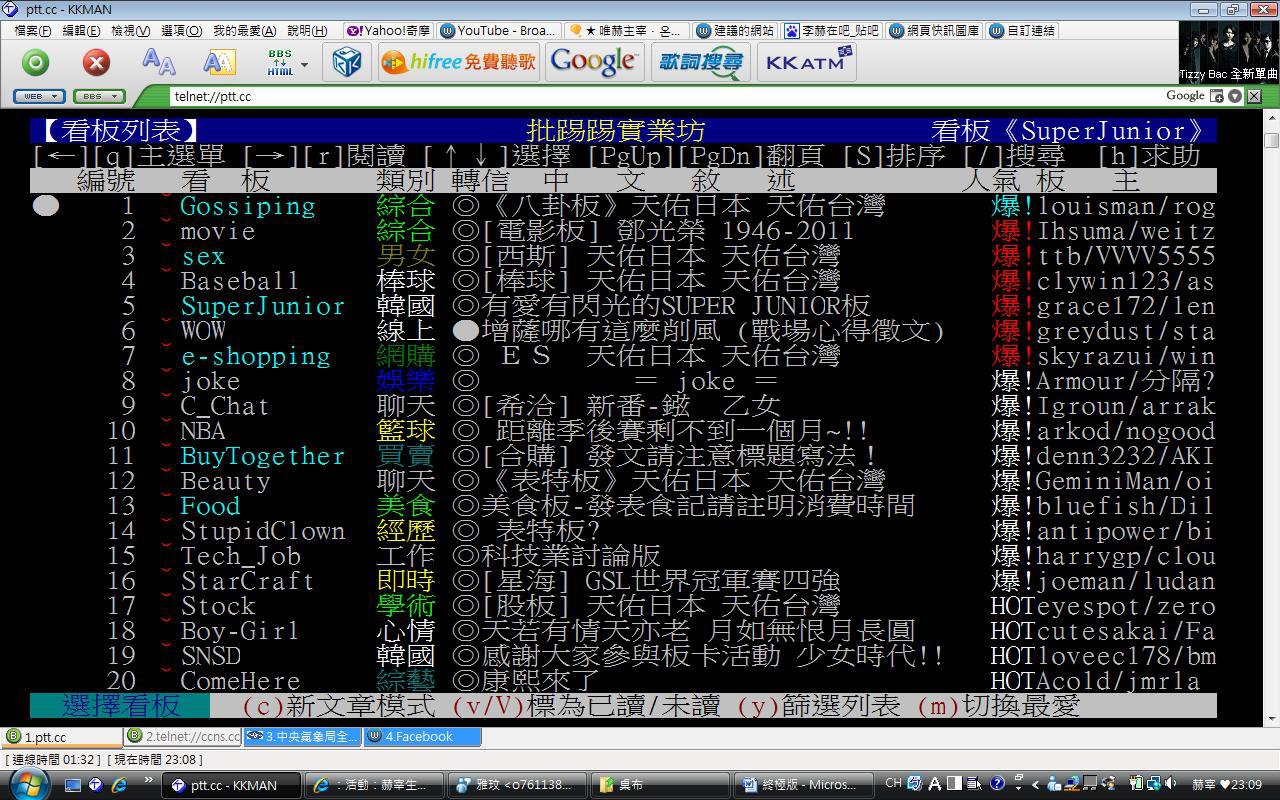The height and width of the screenshot is (800, 1280).
Task: Click the BBS/HTML mode switch icon
Action: click(x=280, y=63)
